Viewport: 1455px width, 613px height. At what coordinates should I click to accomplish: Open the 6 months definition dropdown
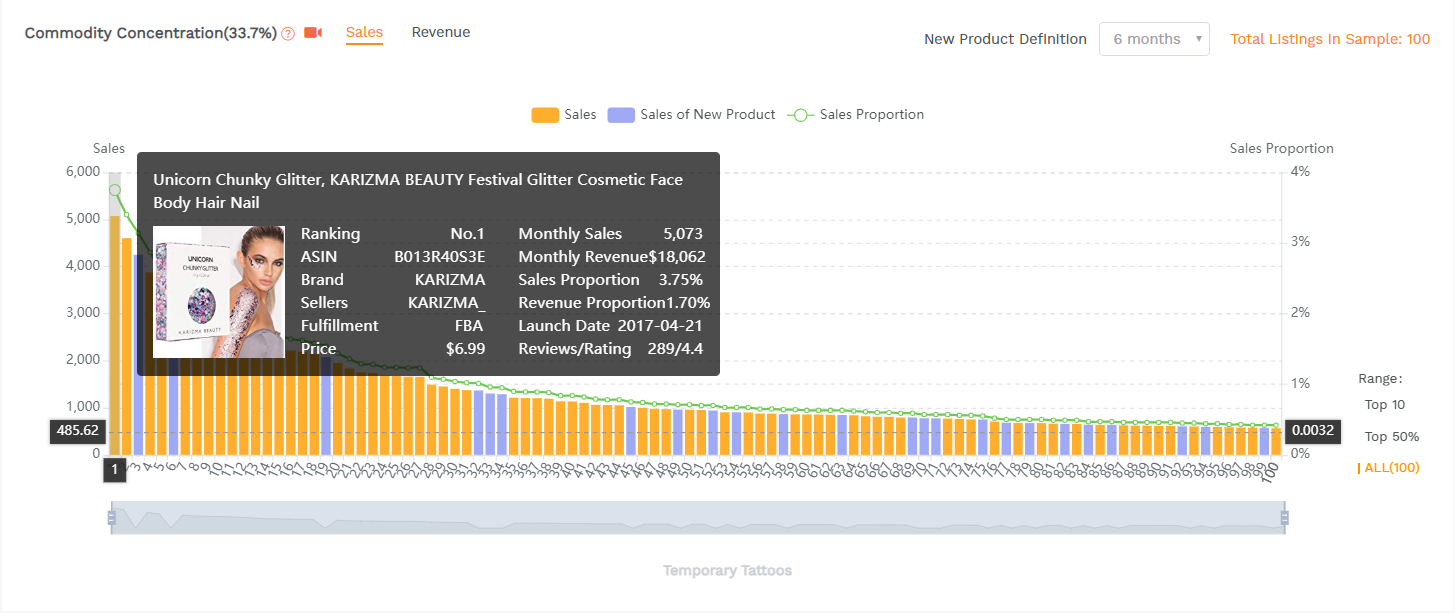1154,39
